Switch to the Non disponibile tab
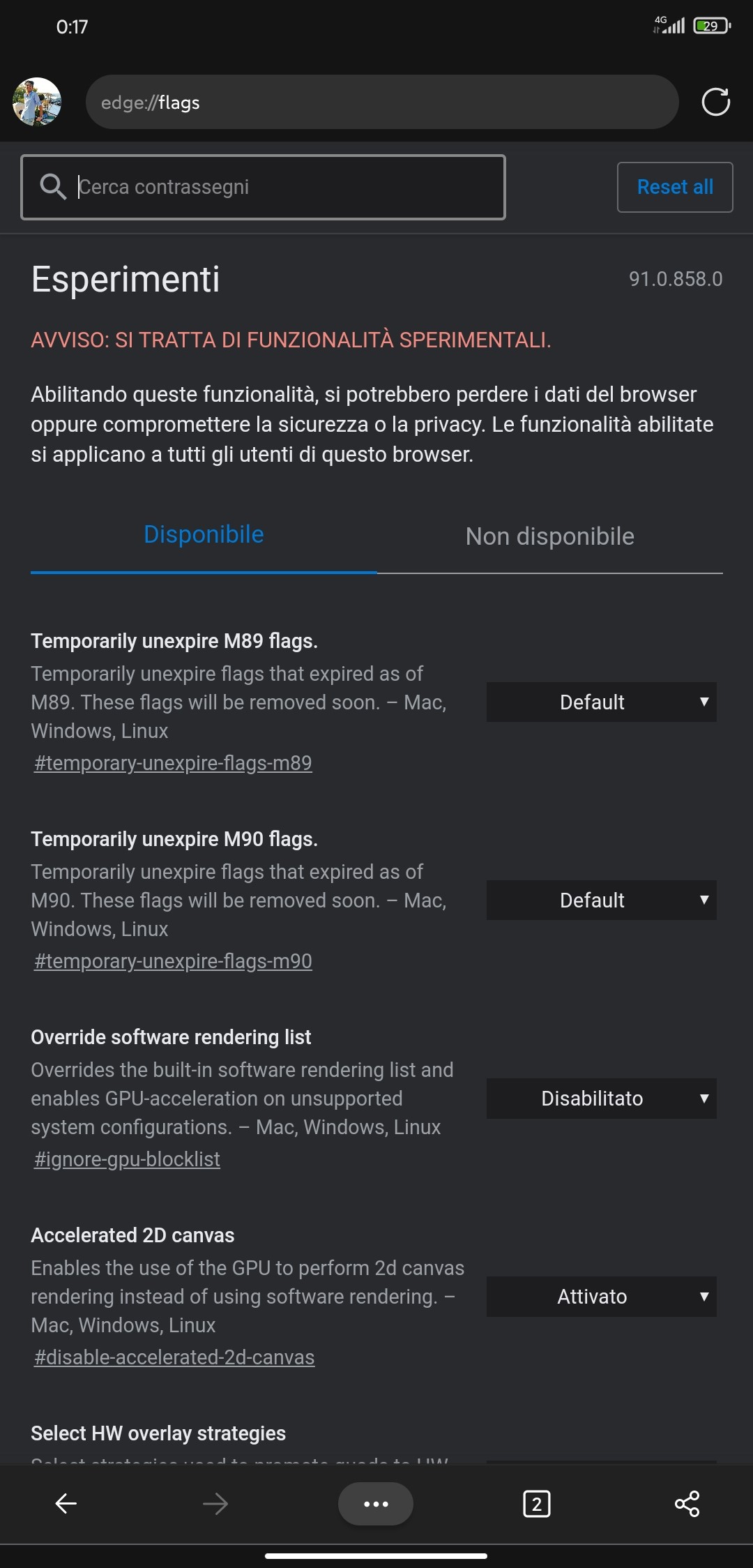 549,536
